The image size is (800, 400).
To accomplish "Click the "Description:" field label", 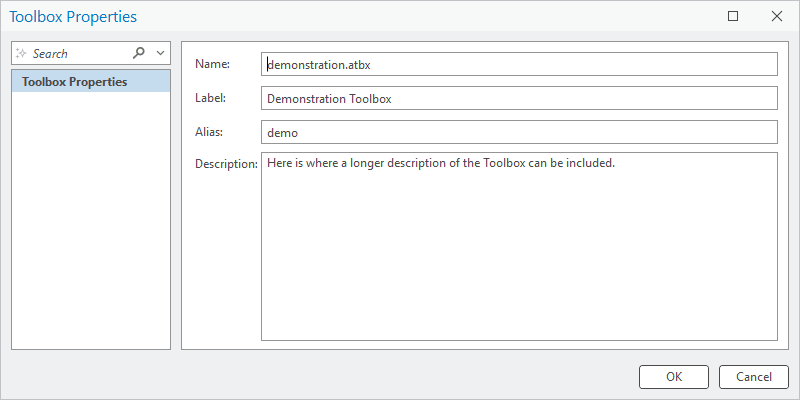I will (227, 164).
